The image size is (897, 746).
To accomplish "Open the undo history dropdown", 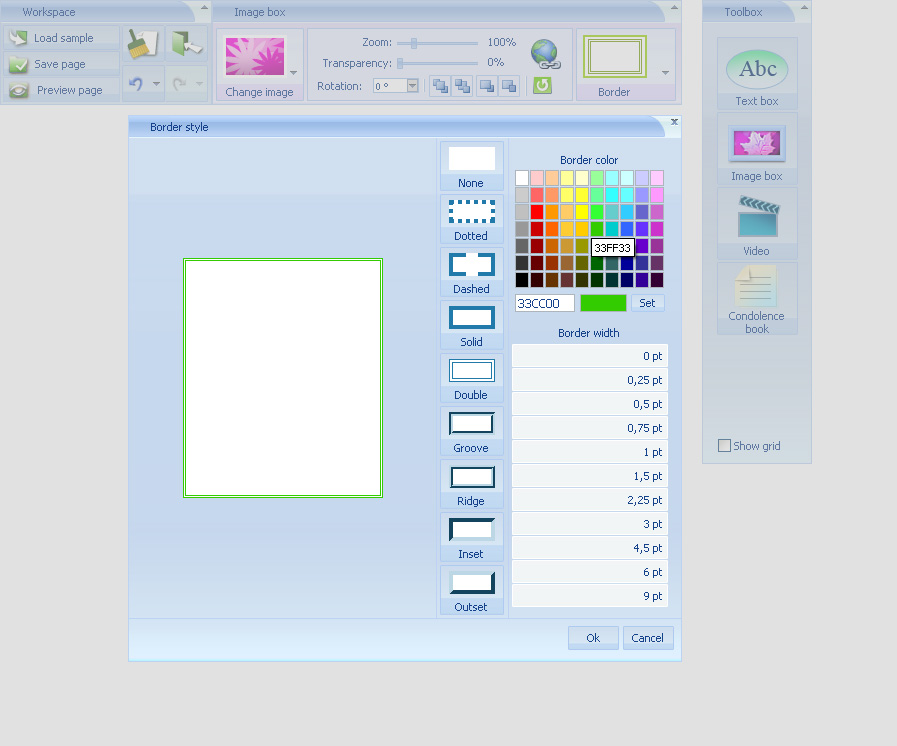I will (156, 84).
